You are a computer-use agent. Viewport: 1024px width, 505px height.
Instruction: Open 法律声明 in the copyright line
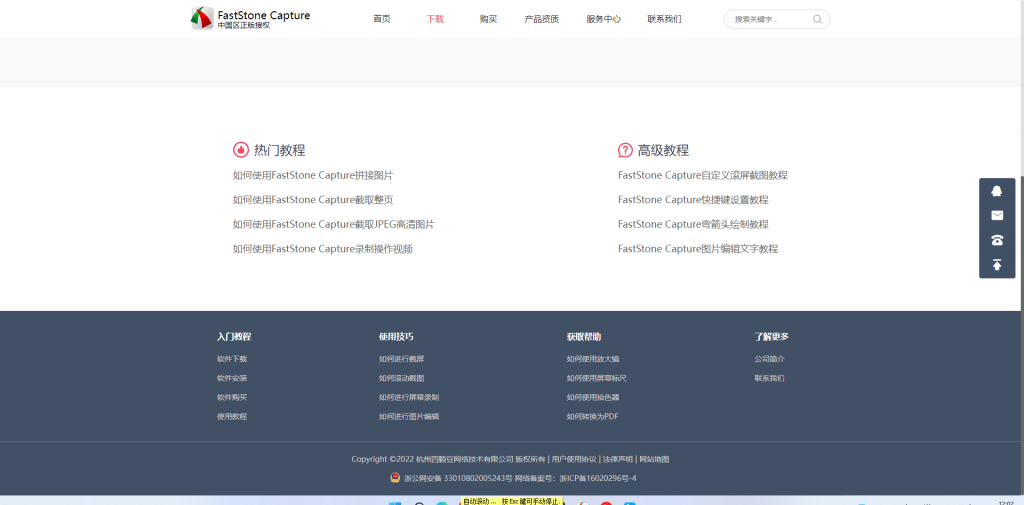click(618, 459)
